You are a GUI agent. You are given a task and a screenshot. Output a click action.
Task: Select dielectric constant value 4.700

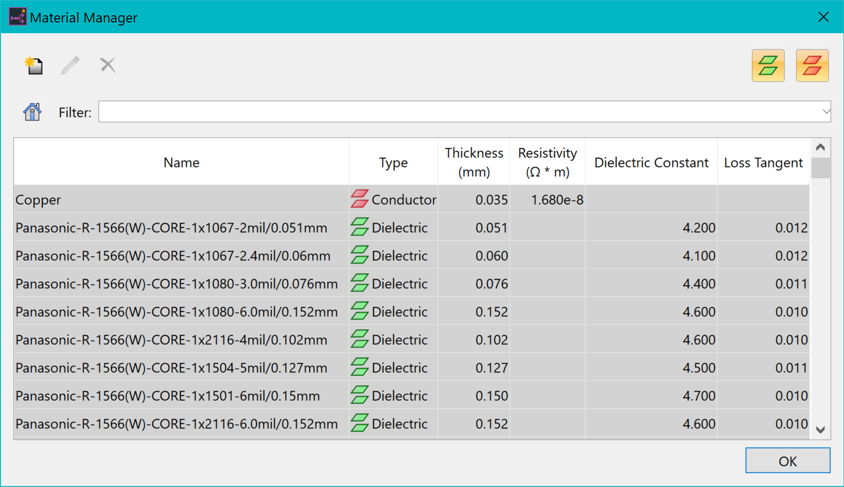[699, 396]
